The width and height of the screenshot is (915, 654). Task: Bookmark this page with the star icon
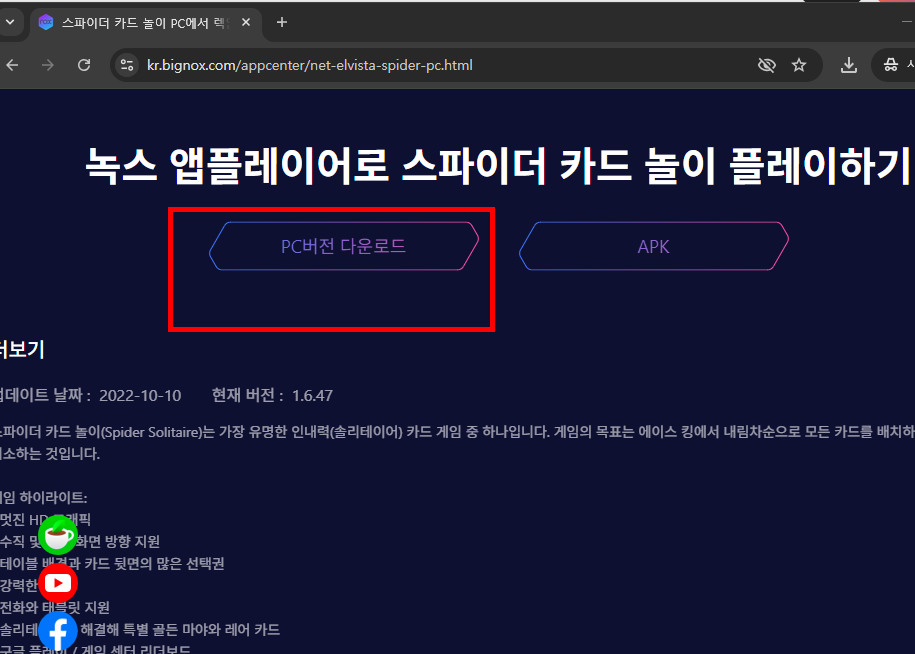pos(799,64)
